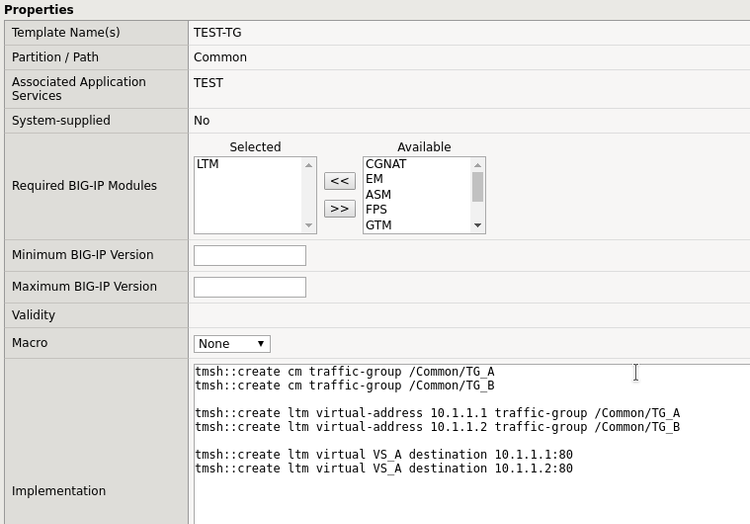Click the >> move-to-available button
Screen dimensions: 750x524
coord(340,209)
